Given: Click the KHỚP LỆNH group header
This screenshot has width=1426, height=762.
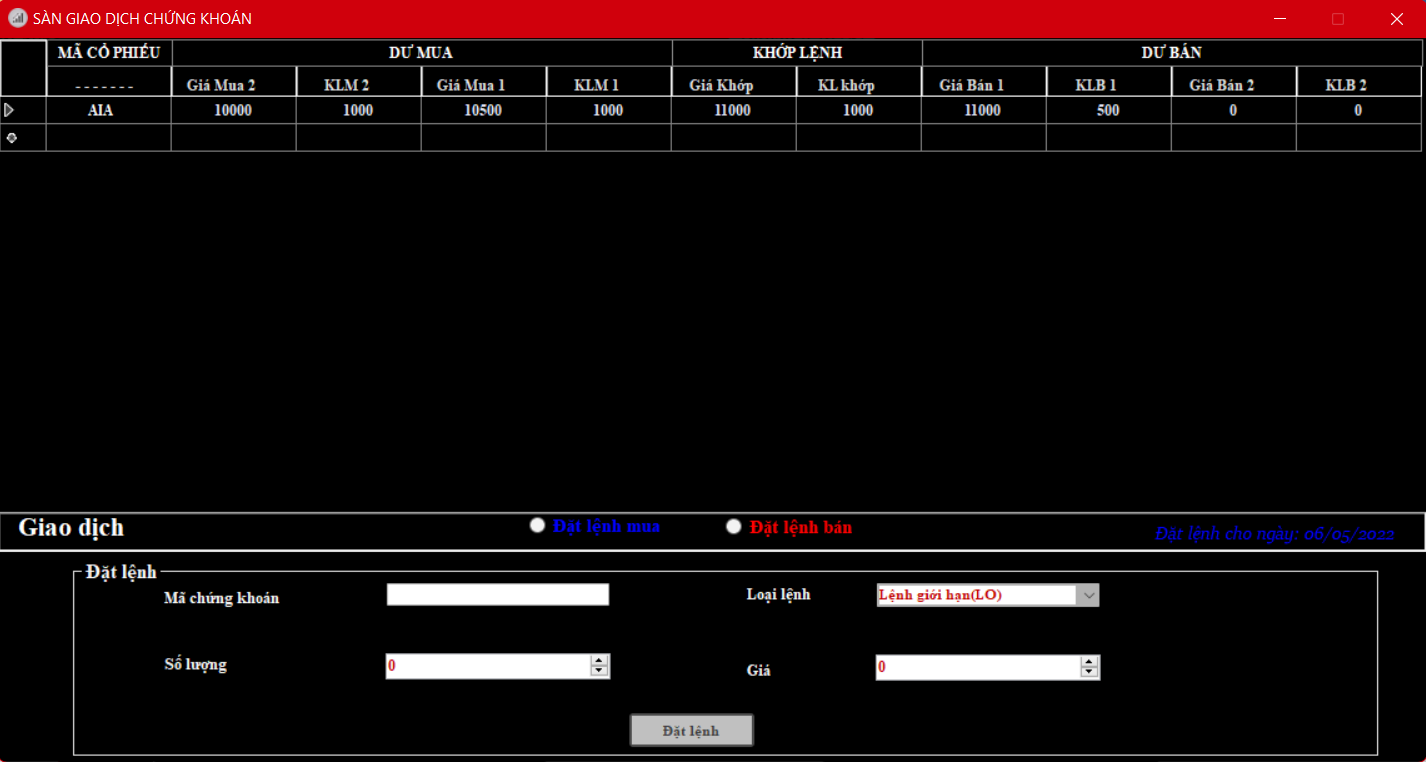Looking at the screenshot, I should pyautogui.click(x=797, y=53).
